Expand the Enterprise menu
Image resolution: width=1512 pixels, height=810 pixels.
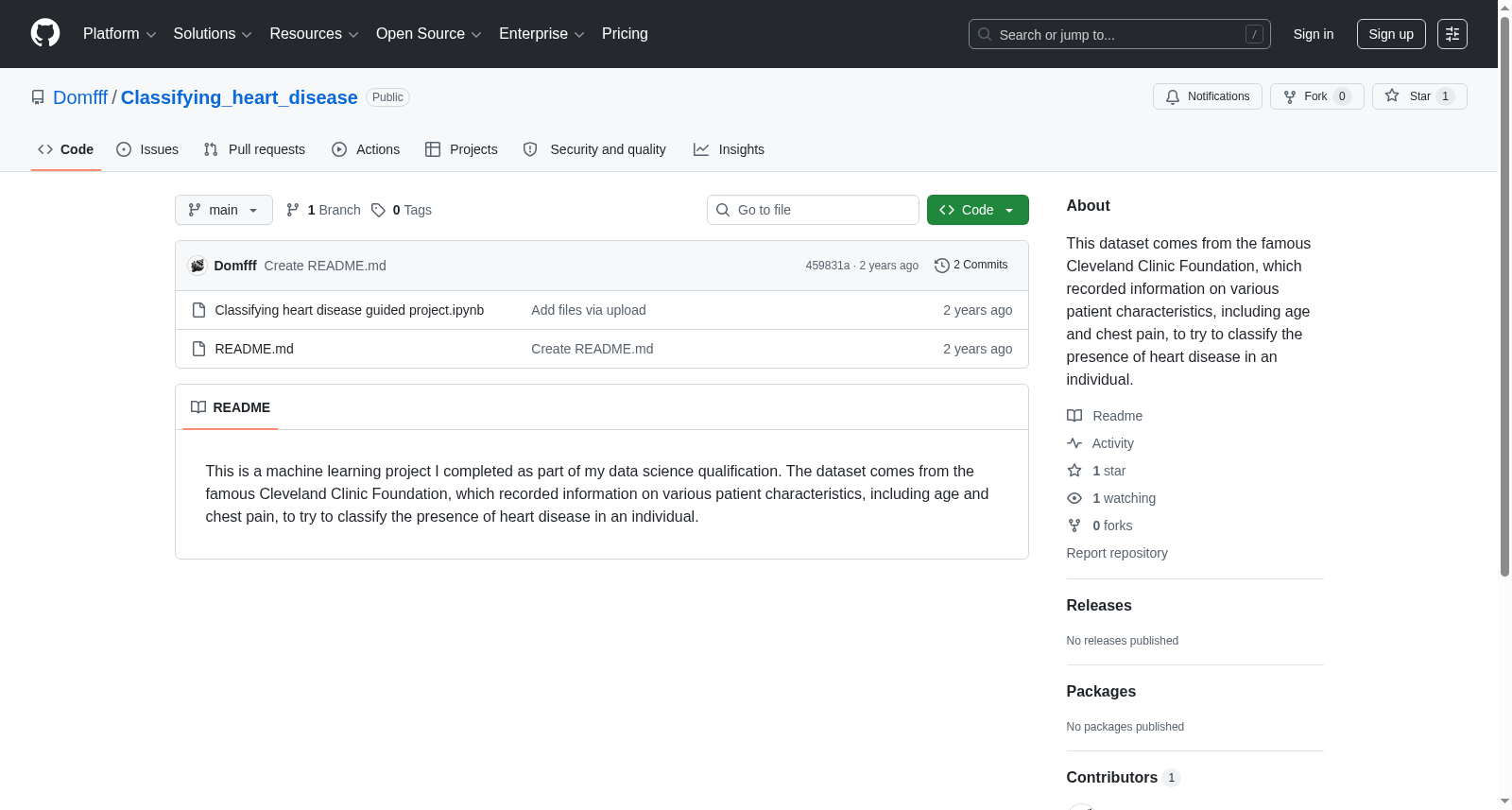pos(541,34)
